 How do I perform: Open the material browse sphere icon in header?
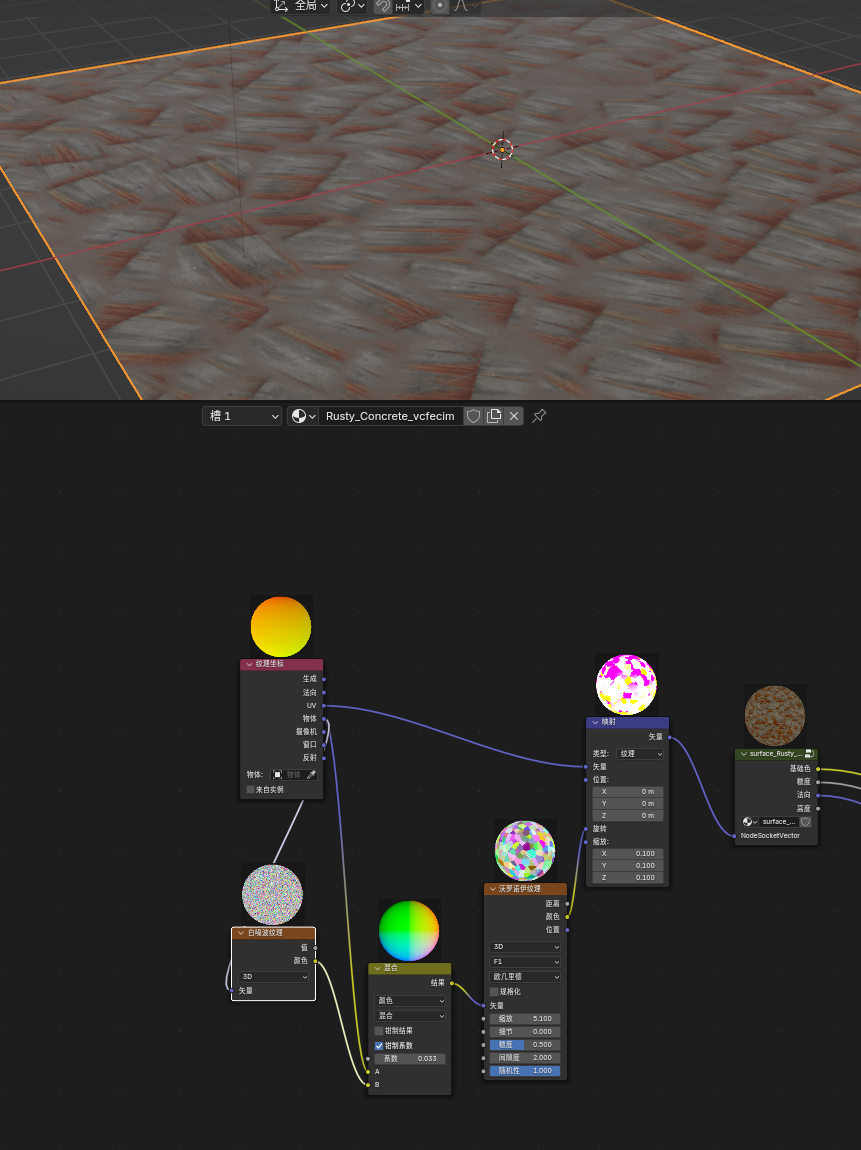click(302, 416)
